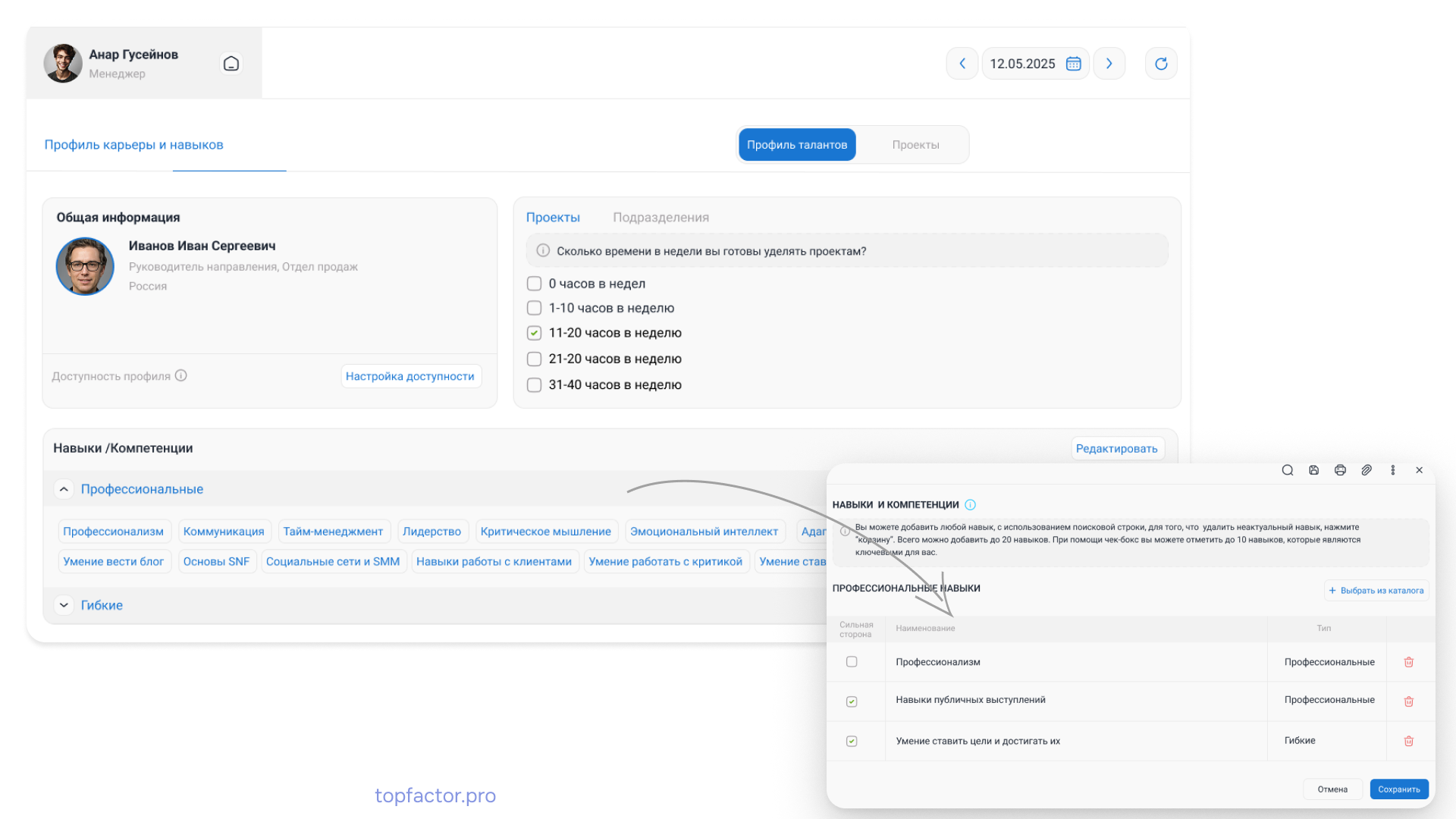Collapse the Профессиональные skills section
1456x819 pixels.
64,489
